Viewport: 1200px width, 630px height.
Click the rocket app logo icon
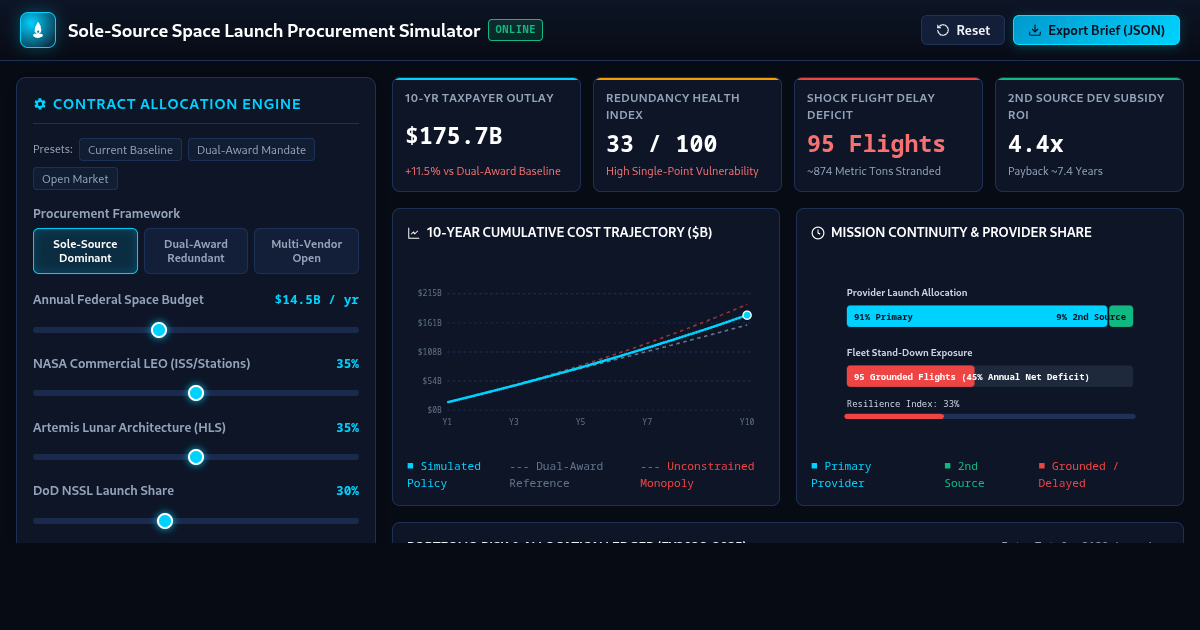click(x=38, y=30)
